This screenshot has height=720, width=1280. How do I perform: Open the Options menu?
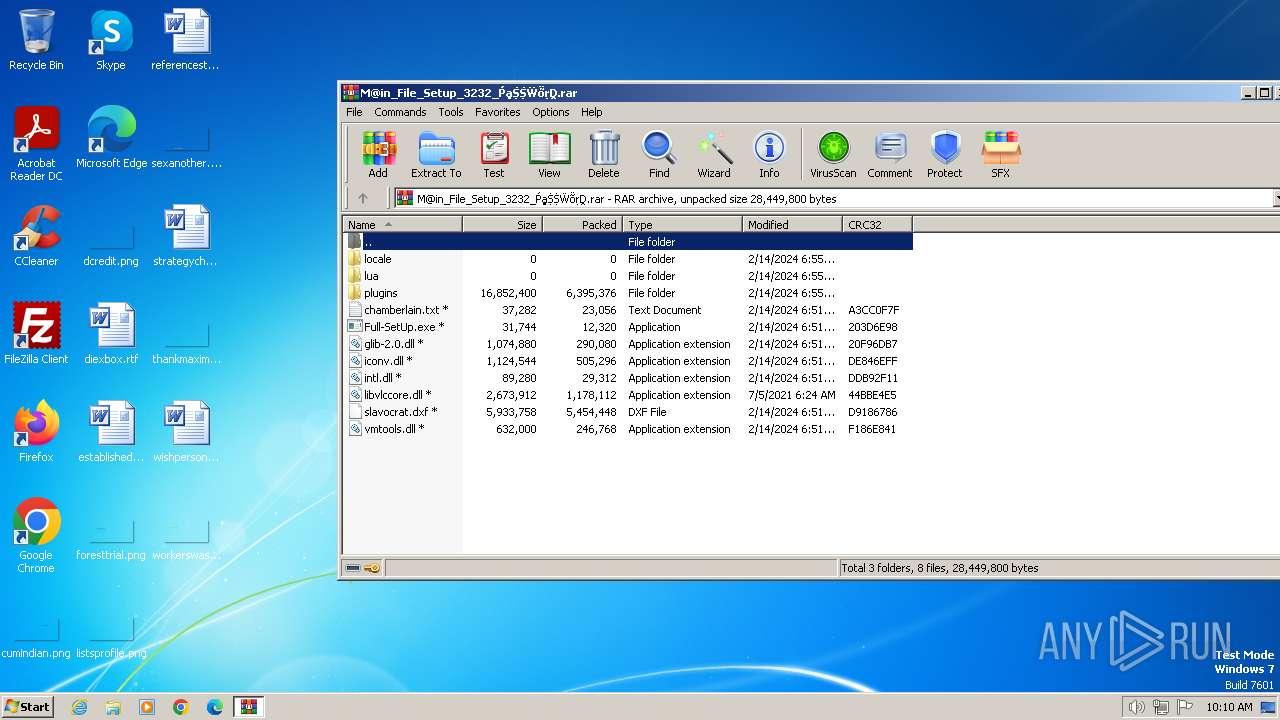pyautogui.click(x=550, y=112)
